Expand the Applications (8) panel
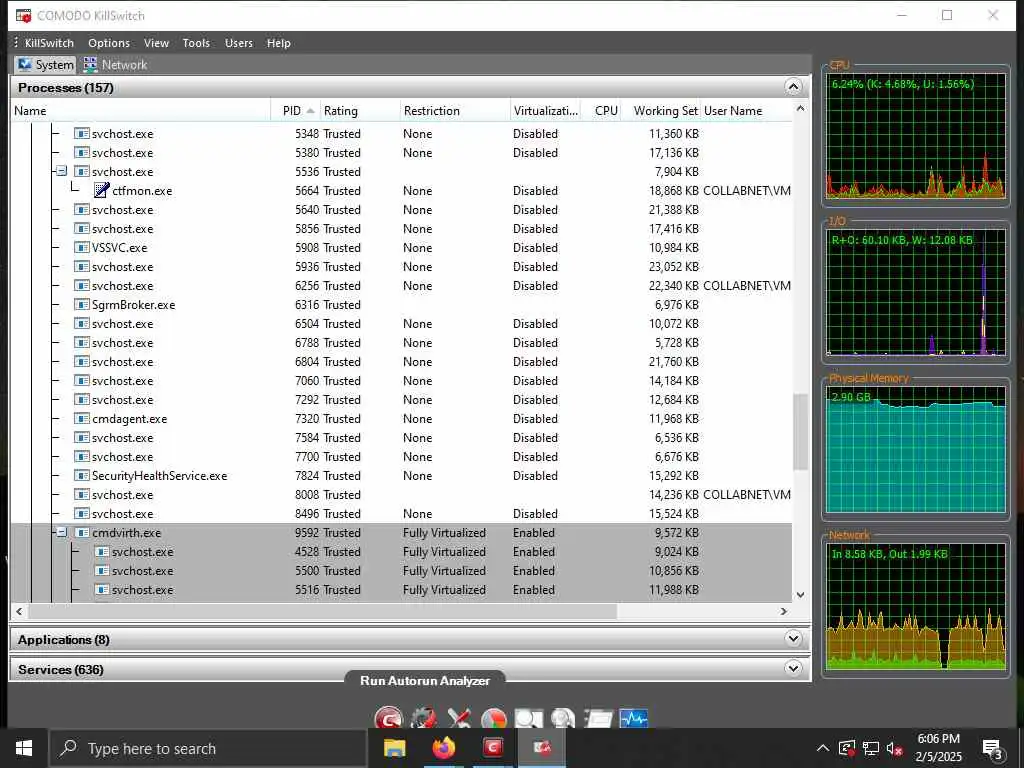 click(x=793, y=639)
